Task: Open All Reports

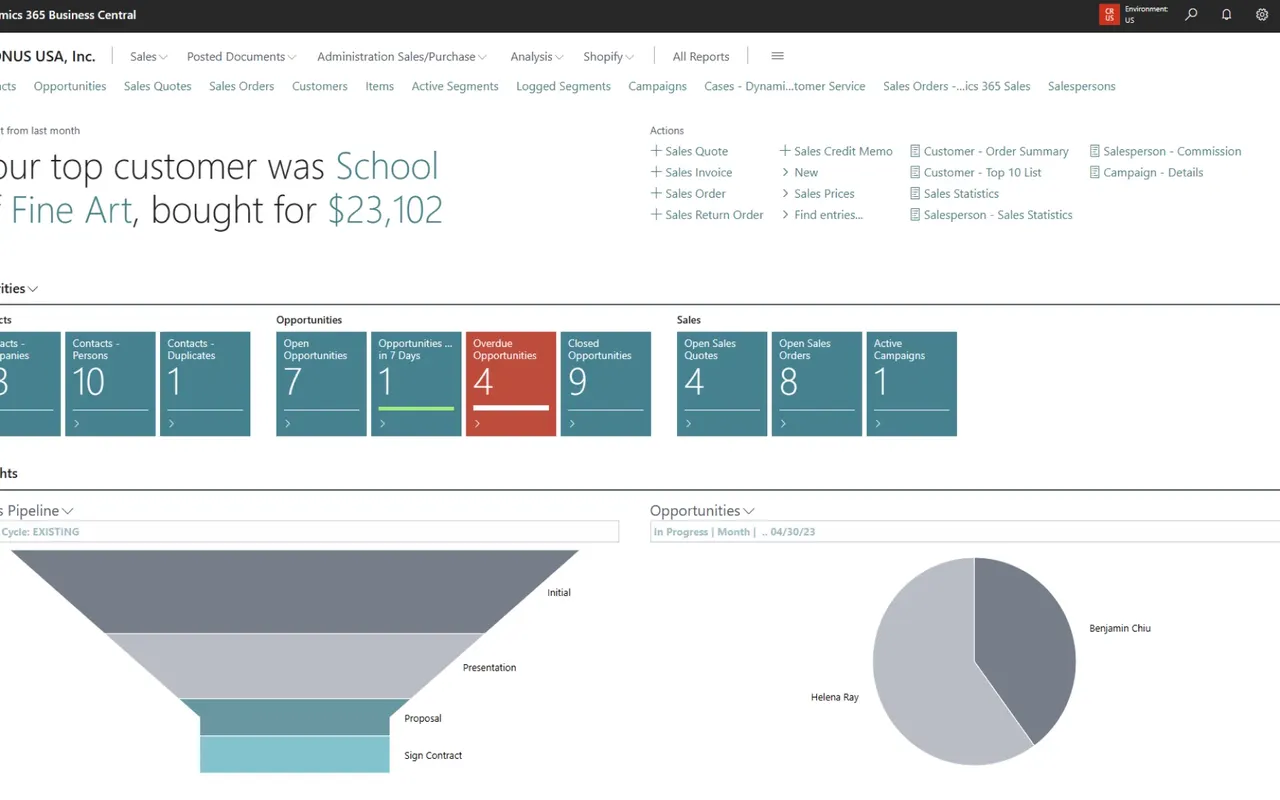Action: tap(701, 57)
